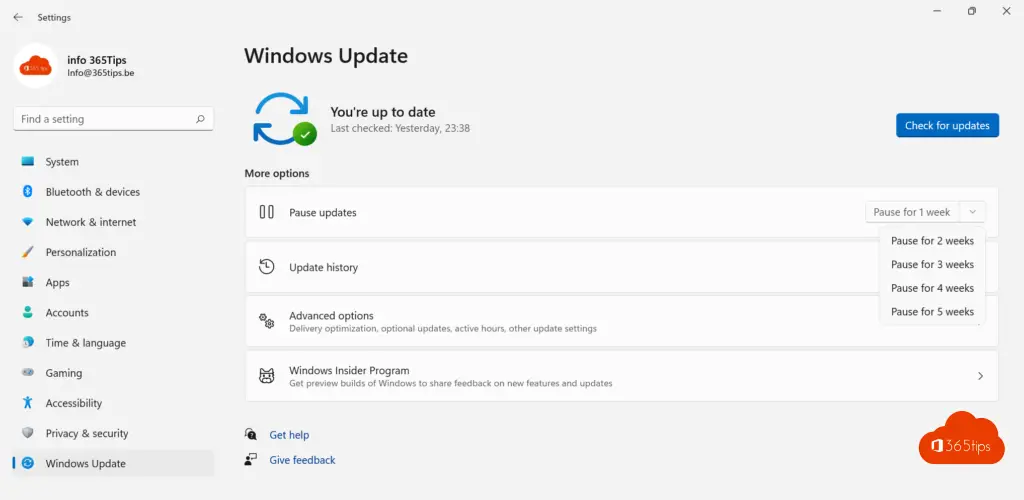The width and height of the screenshot is (1024, 500).
Task: Click the Delivery optimization description text
Action: [x=443, y=328]
